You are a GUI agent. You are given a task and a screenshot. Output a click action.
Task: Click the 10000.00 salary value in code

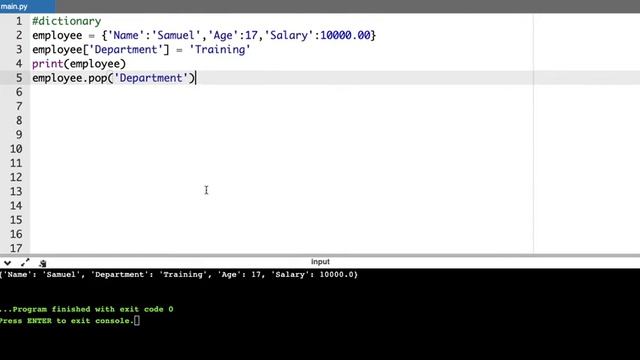pos(345,36)
